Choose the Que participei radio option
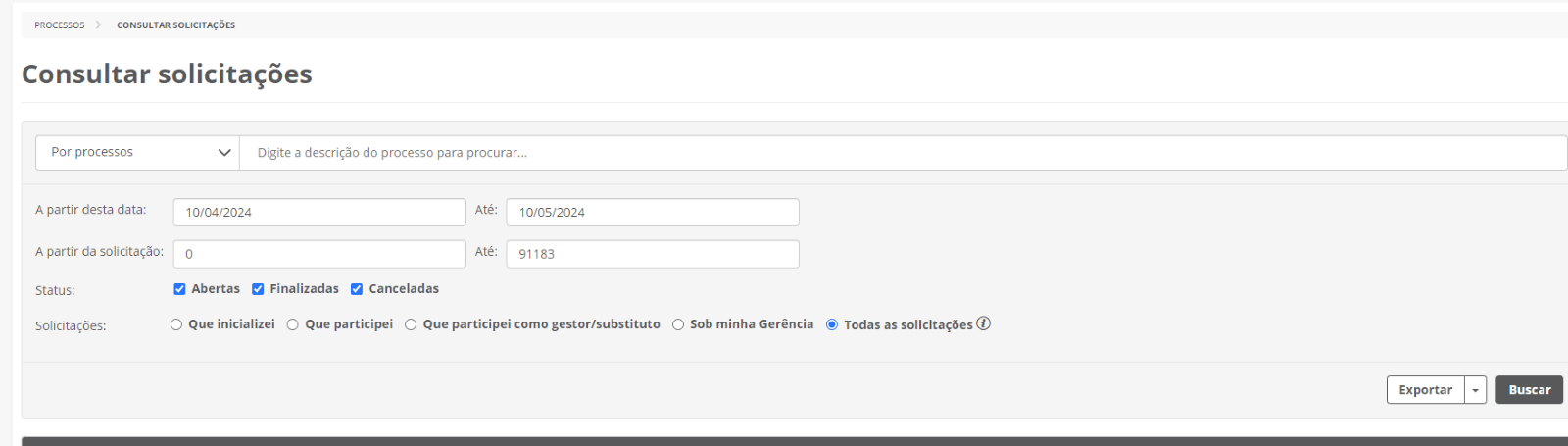Viewport: 1568px width, 446px height. (x=293, y=324)
